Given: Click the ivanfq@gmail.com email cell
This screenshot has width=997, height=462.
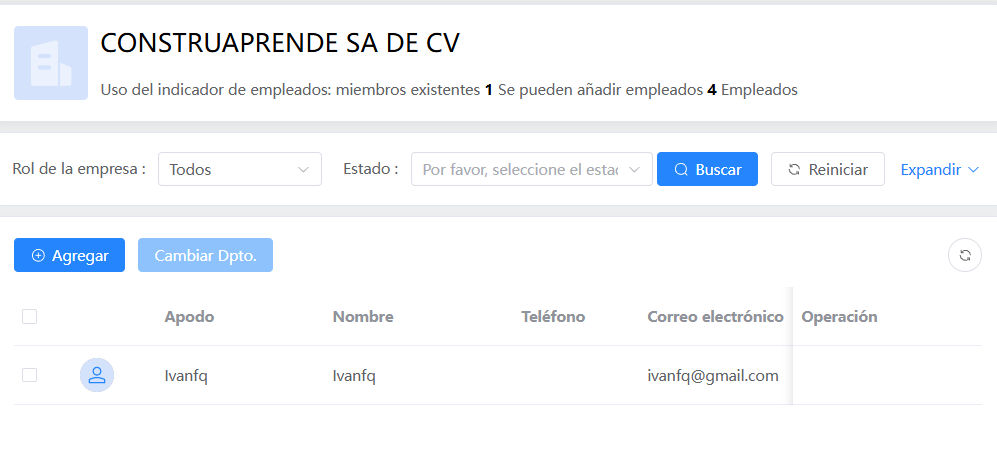Looking at the screenshot, I should 712,376.
